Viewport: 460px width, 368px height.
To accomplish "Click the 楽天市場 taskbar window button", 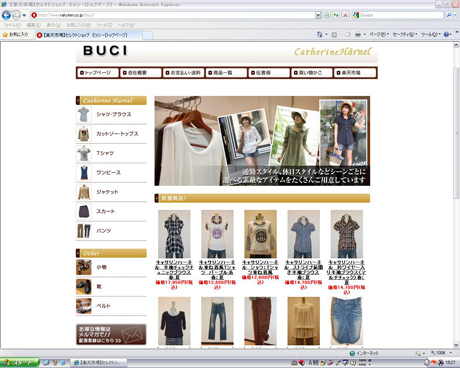I will [x=100, y=363].
